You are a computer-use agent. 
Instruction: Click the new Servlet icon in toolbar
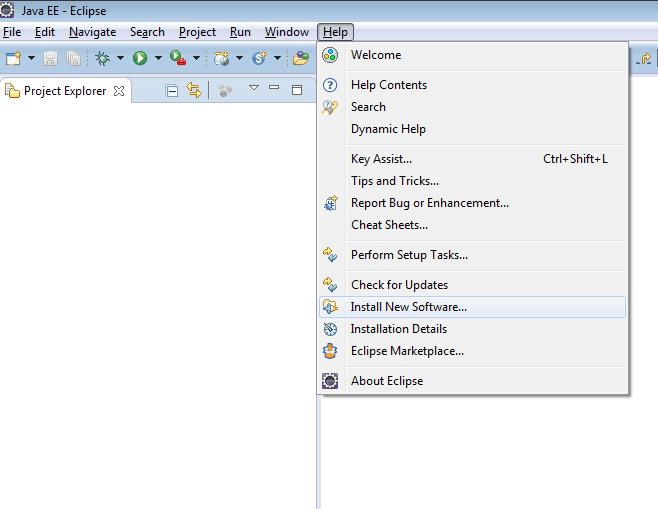pos(259,58)
